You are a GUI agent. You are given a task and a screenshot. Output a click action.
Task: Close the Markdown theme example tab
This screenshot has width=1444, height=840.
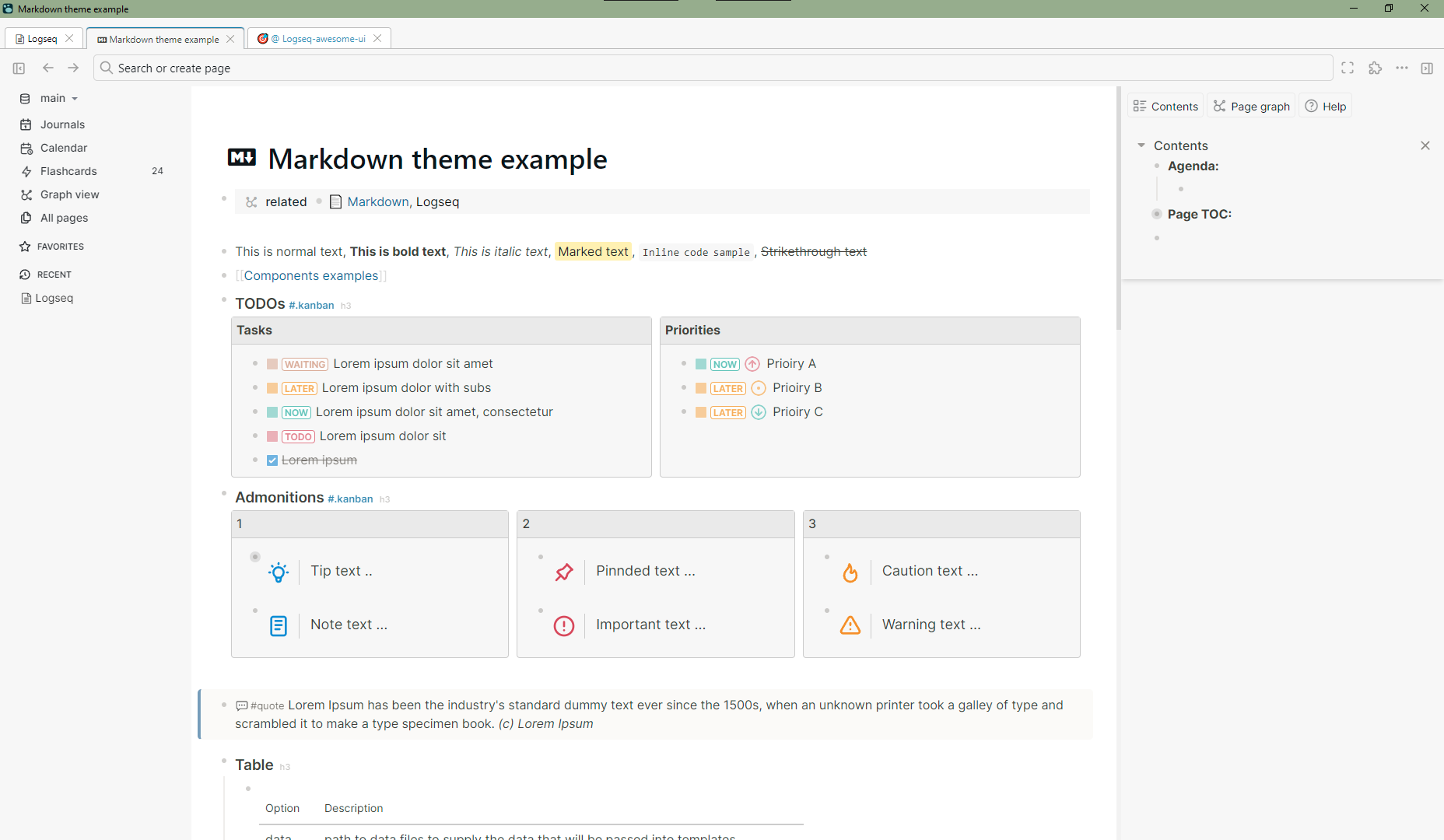230,39
